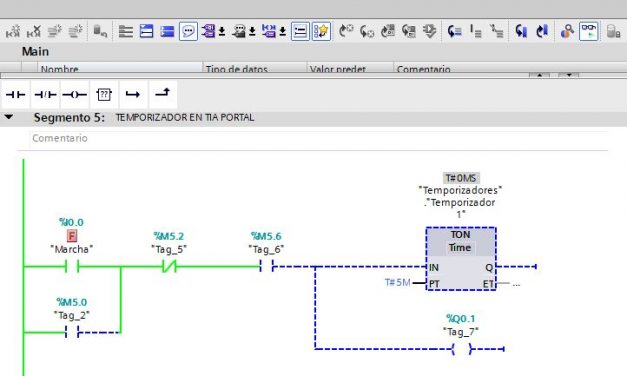Click the up arrow with block grid icon
This screenshot has height=376, width=627.
[x=387, y=31]
